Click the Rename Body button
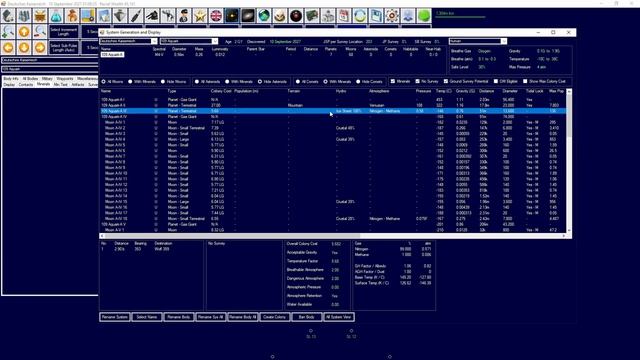640x360 pixels. coord(179,317)
